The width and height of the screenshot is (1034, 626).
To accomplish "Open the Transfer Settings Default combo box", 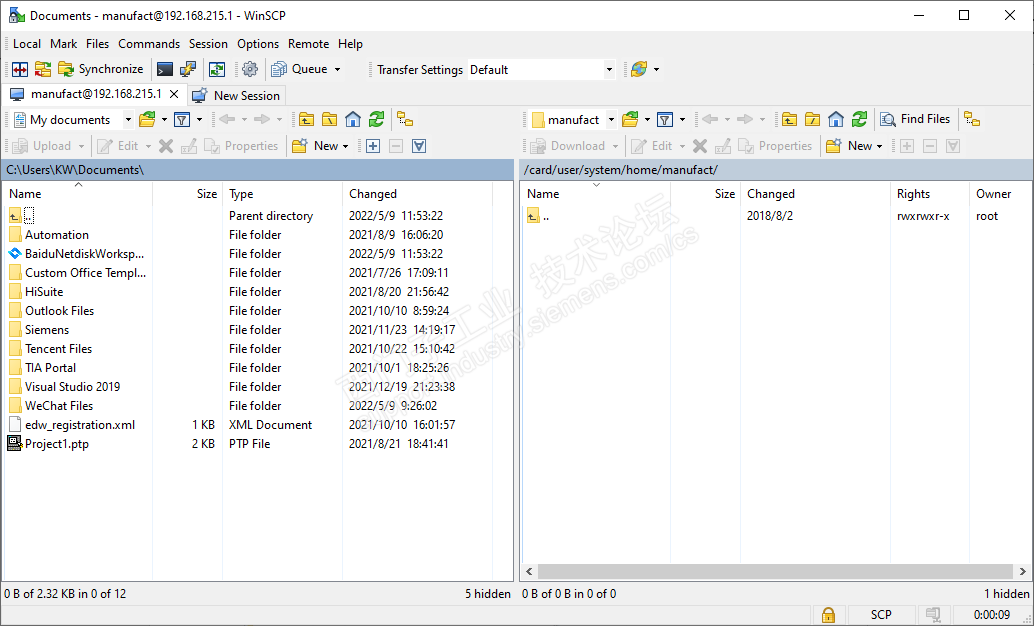I will pyautogui.click(x=541, y=70).
